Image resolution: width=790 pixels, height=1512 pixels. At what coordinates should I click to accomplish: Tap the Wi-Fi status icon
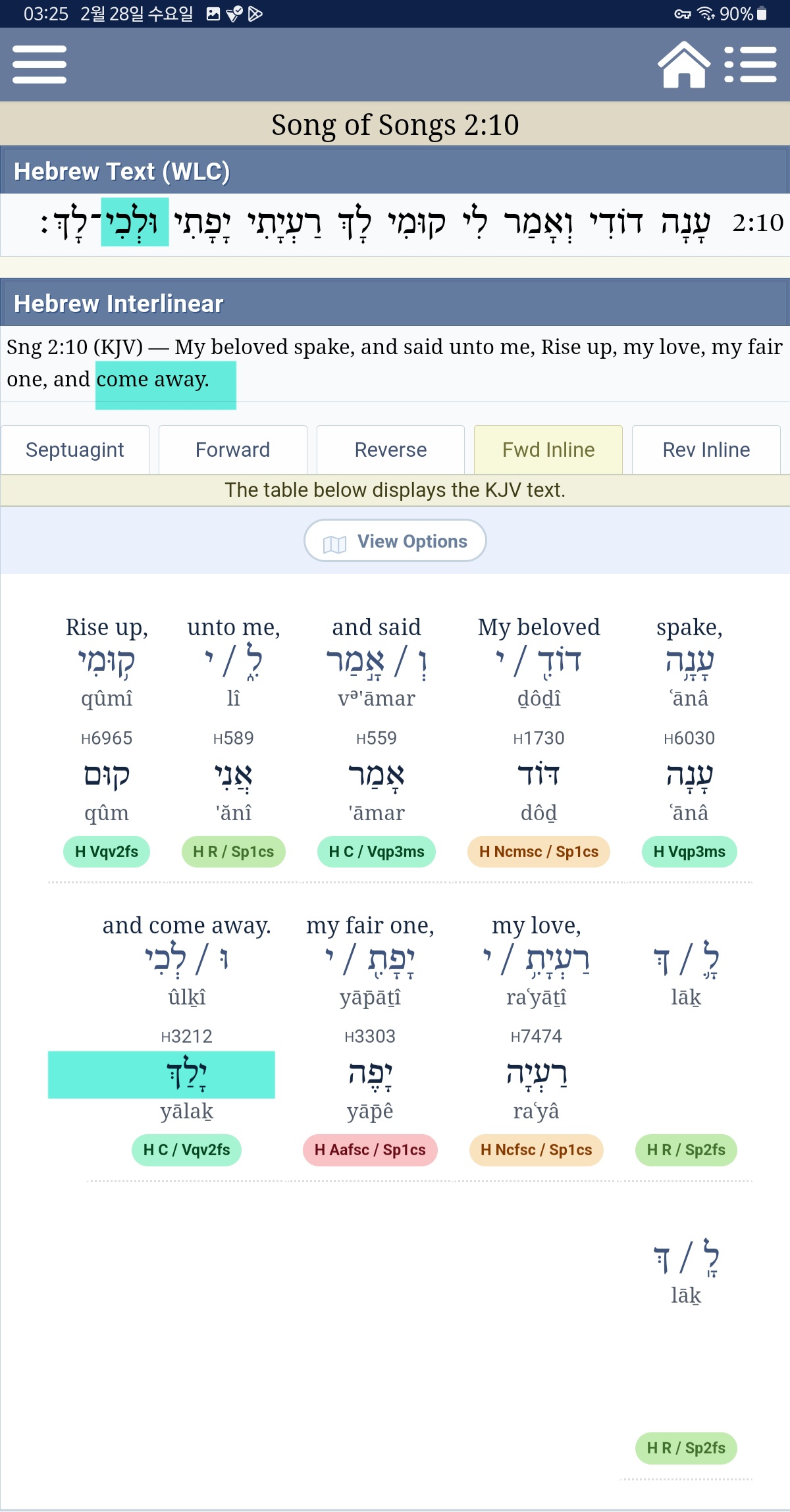pos(705,14)
